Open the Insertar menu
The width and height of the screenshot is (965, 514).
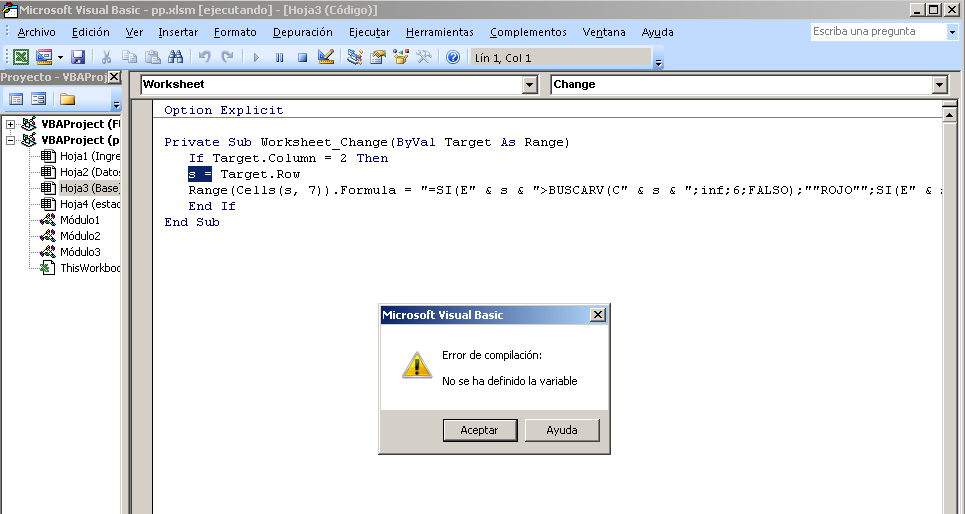pyautogui.click(x=178, y=32)
